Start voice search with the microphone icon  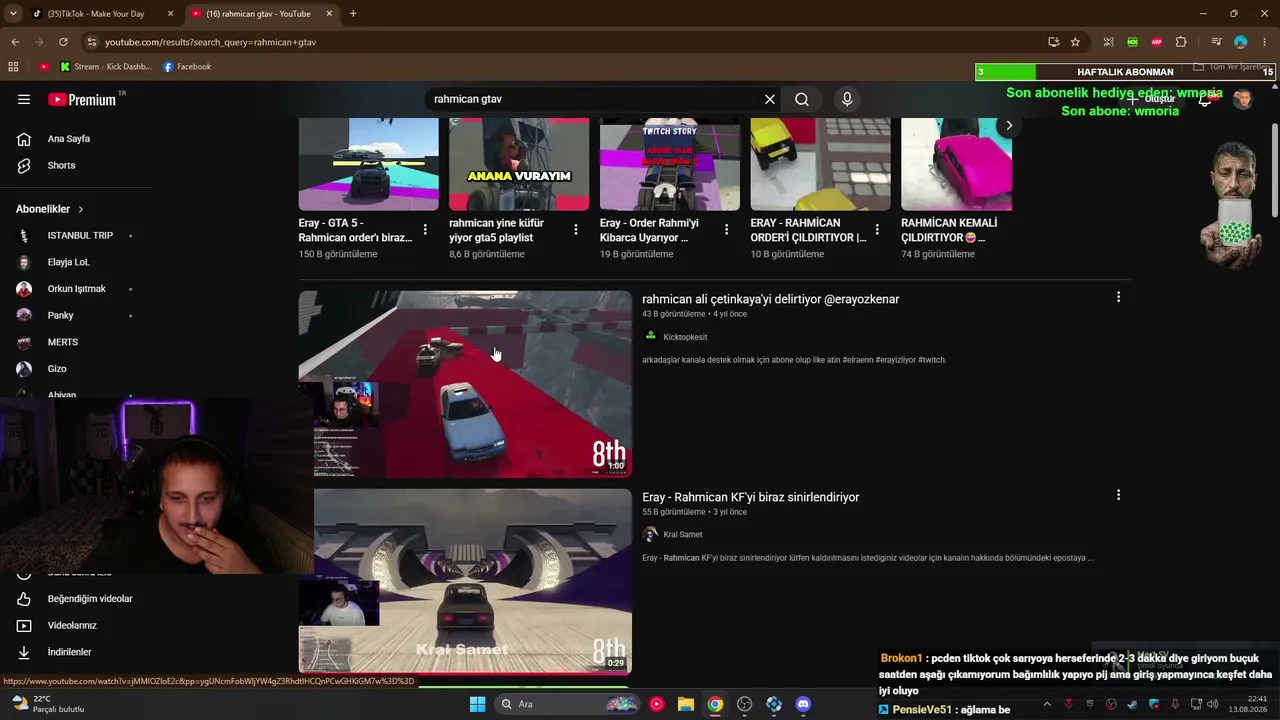pos(847,99)
